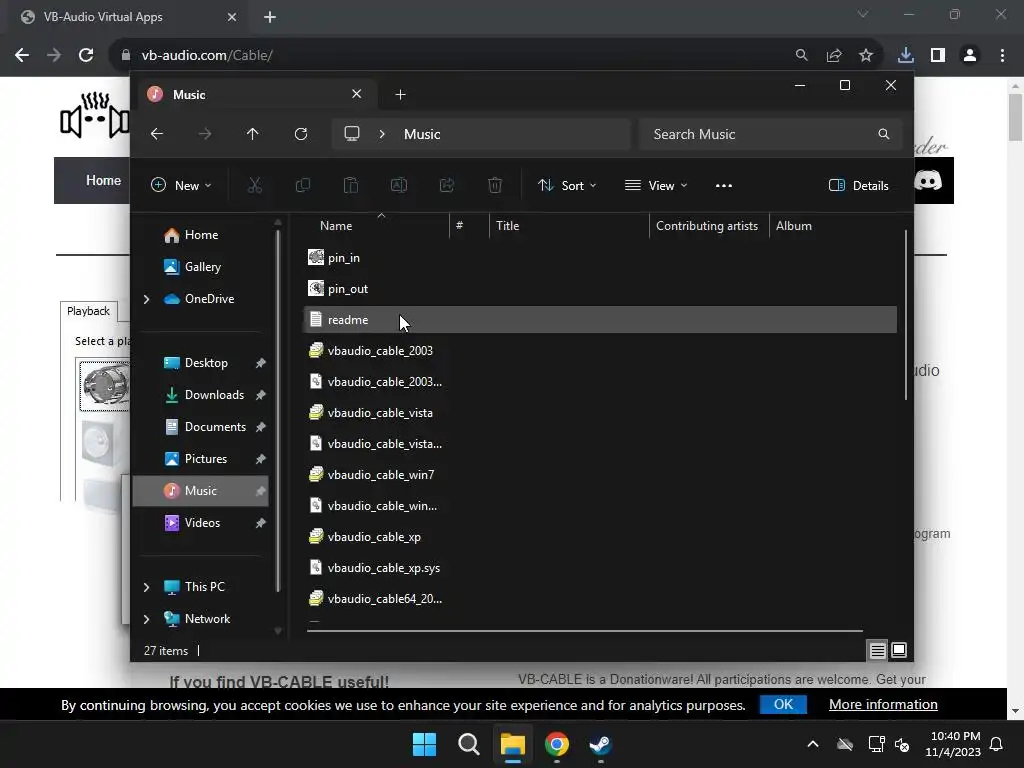The height and width of the screenshot is (768, 1024).
Task: Click the address bar chevron before Music
Action: click(382, 134)
